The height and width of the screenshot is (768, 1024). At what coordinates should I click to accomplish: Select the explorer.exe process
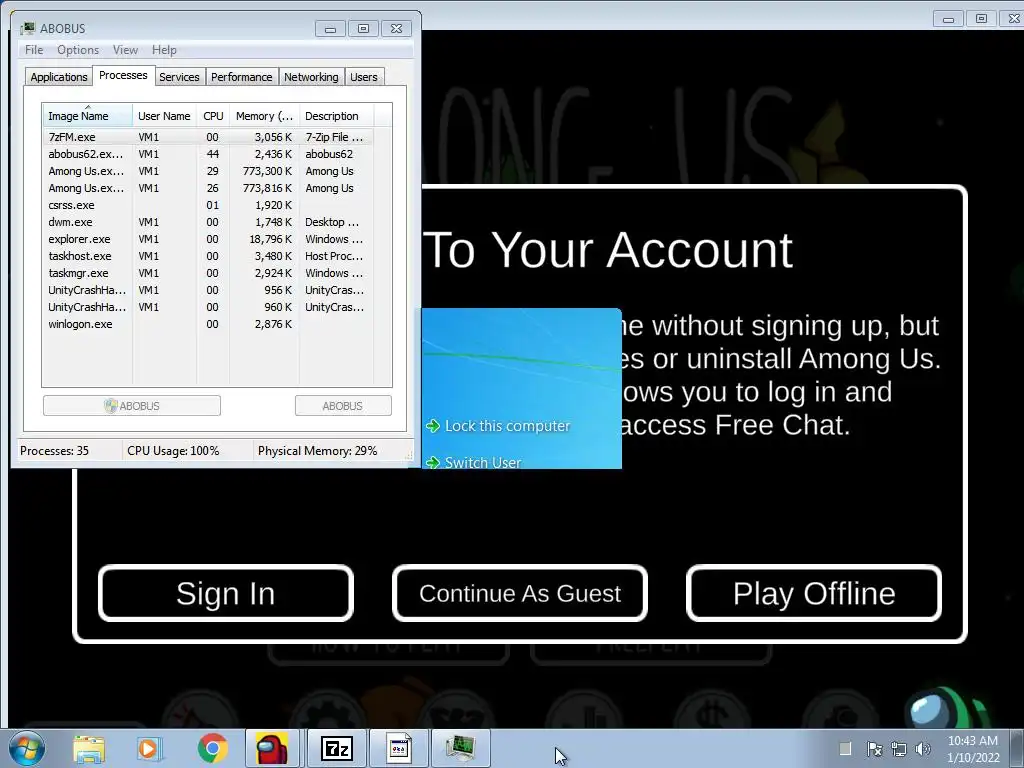(208, 239)
